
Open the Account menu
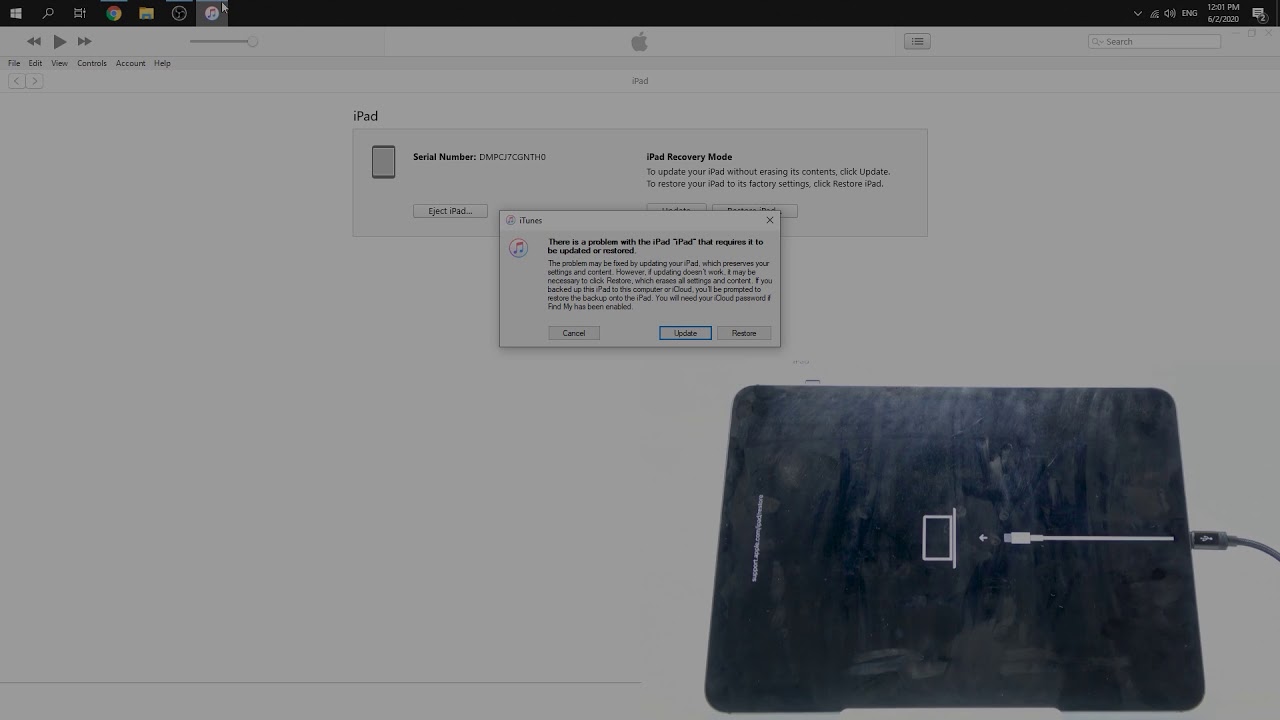(x=130, y=63)
